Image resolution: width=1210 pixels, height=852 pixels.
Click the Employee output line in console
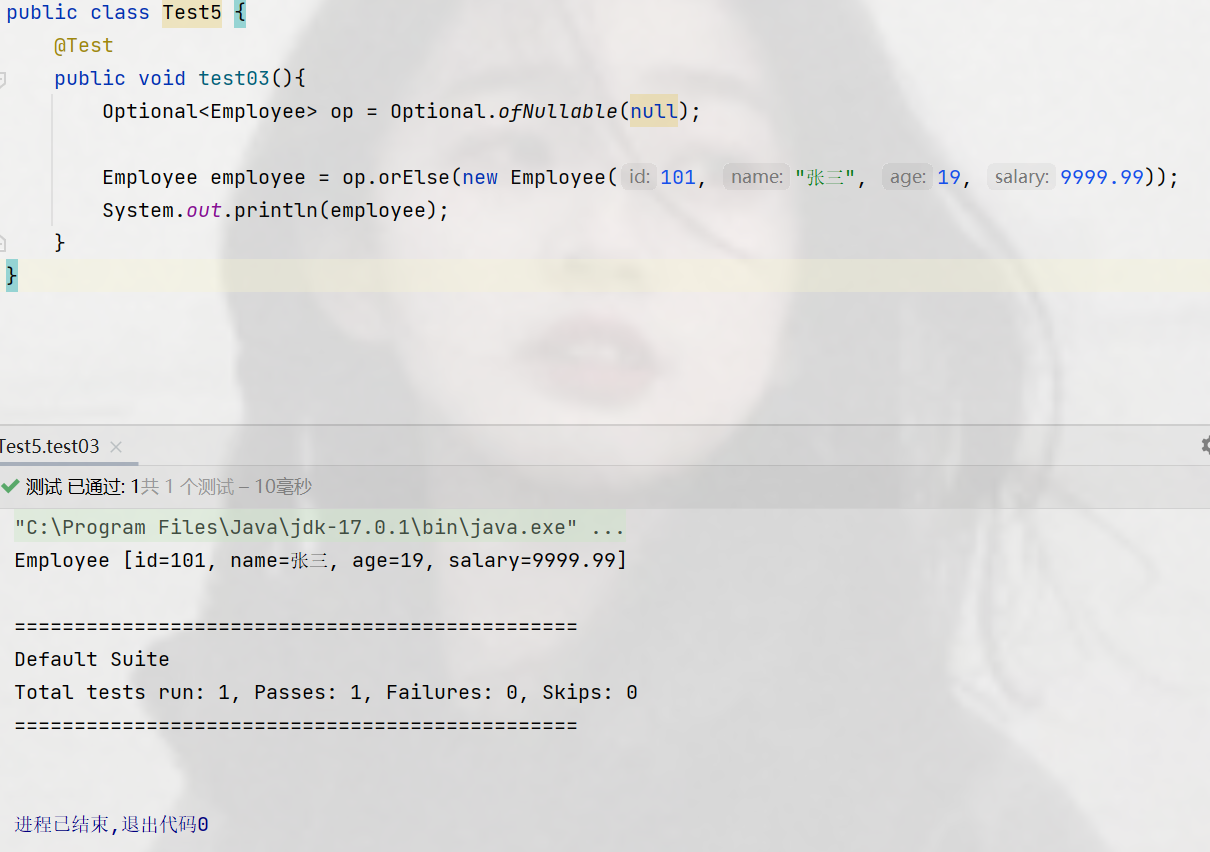point(321,560)
